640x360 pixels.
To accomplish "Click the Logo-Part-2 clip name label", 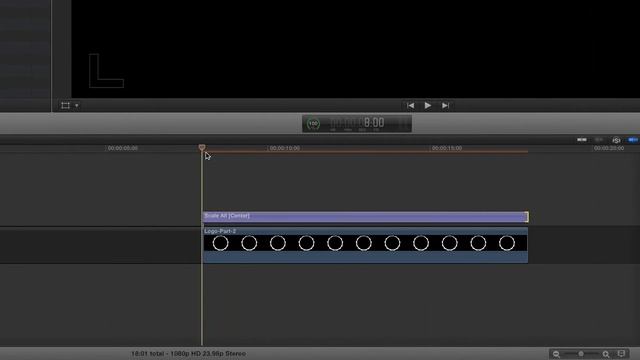I will click(x=220, y=231).
